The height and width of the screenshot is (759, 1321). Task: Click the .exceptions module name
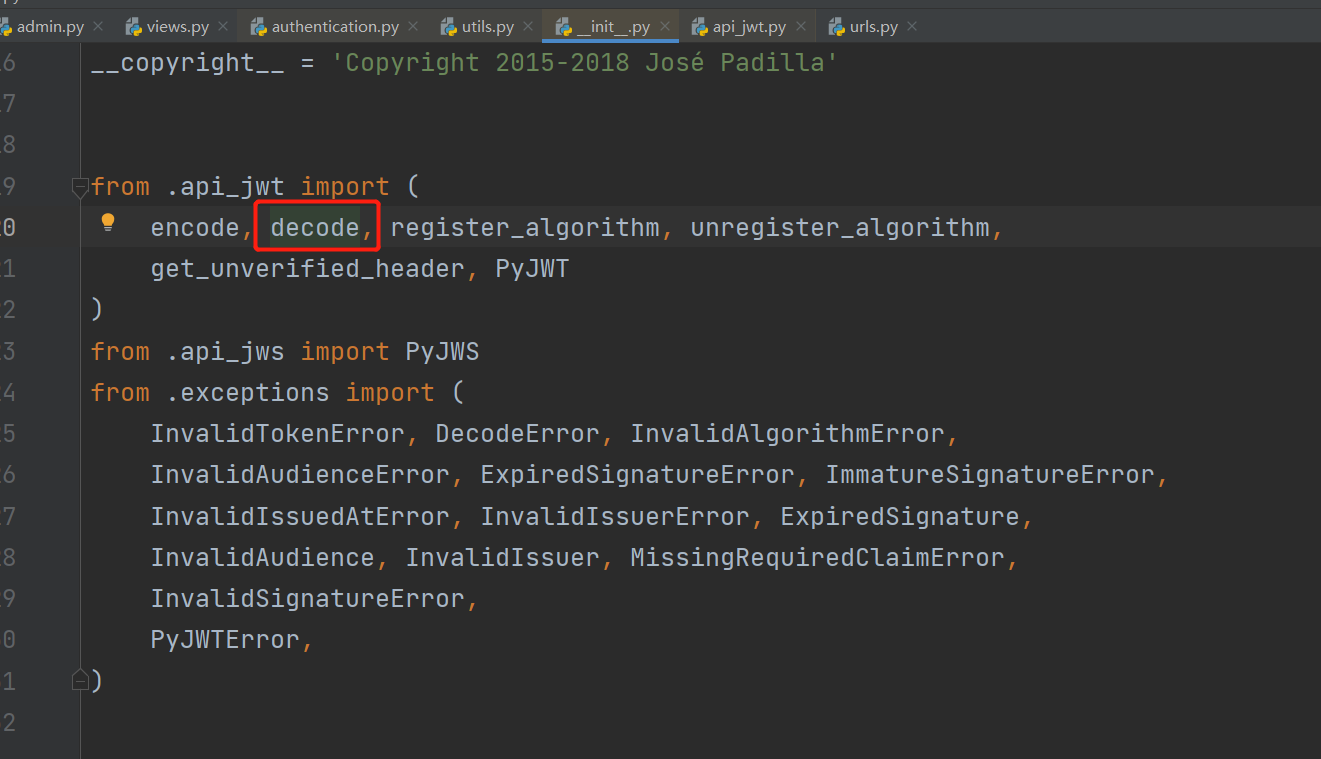tap(248, 393)
